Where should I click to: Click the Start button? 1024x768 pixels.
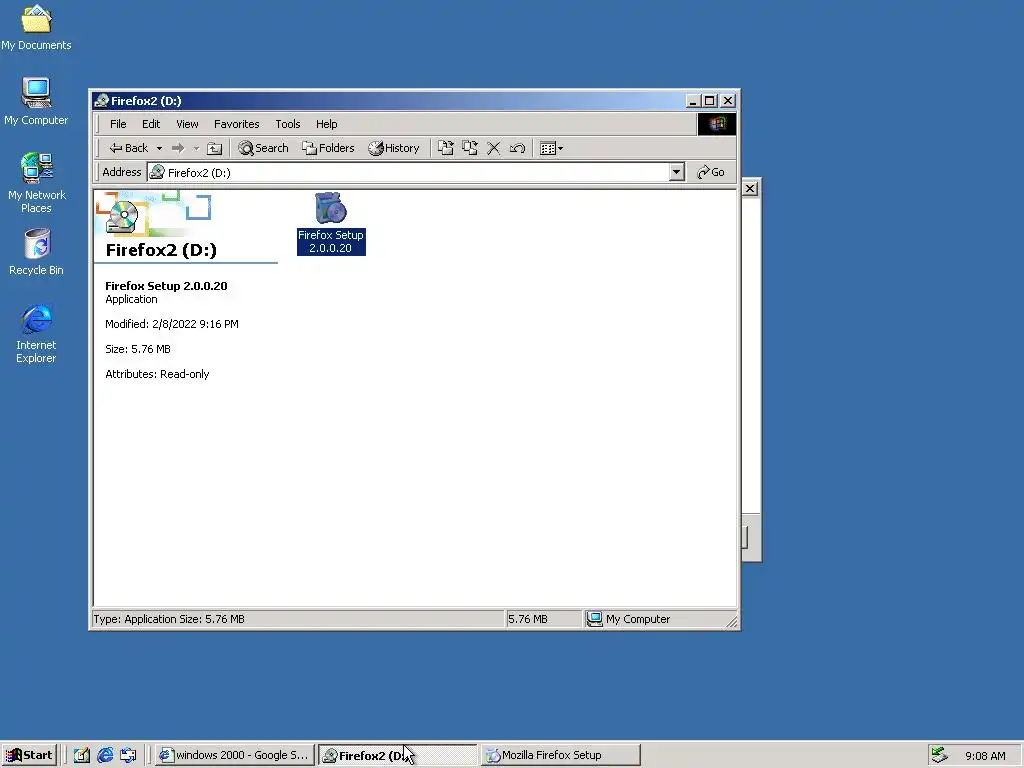(x=29, y=755)
